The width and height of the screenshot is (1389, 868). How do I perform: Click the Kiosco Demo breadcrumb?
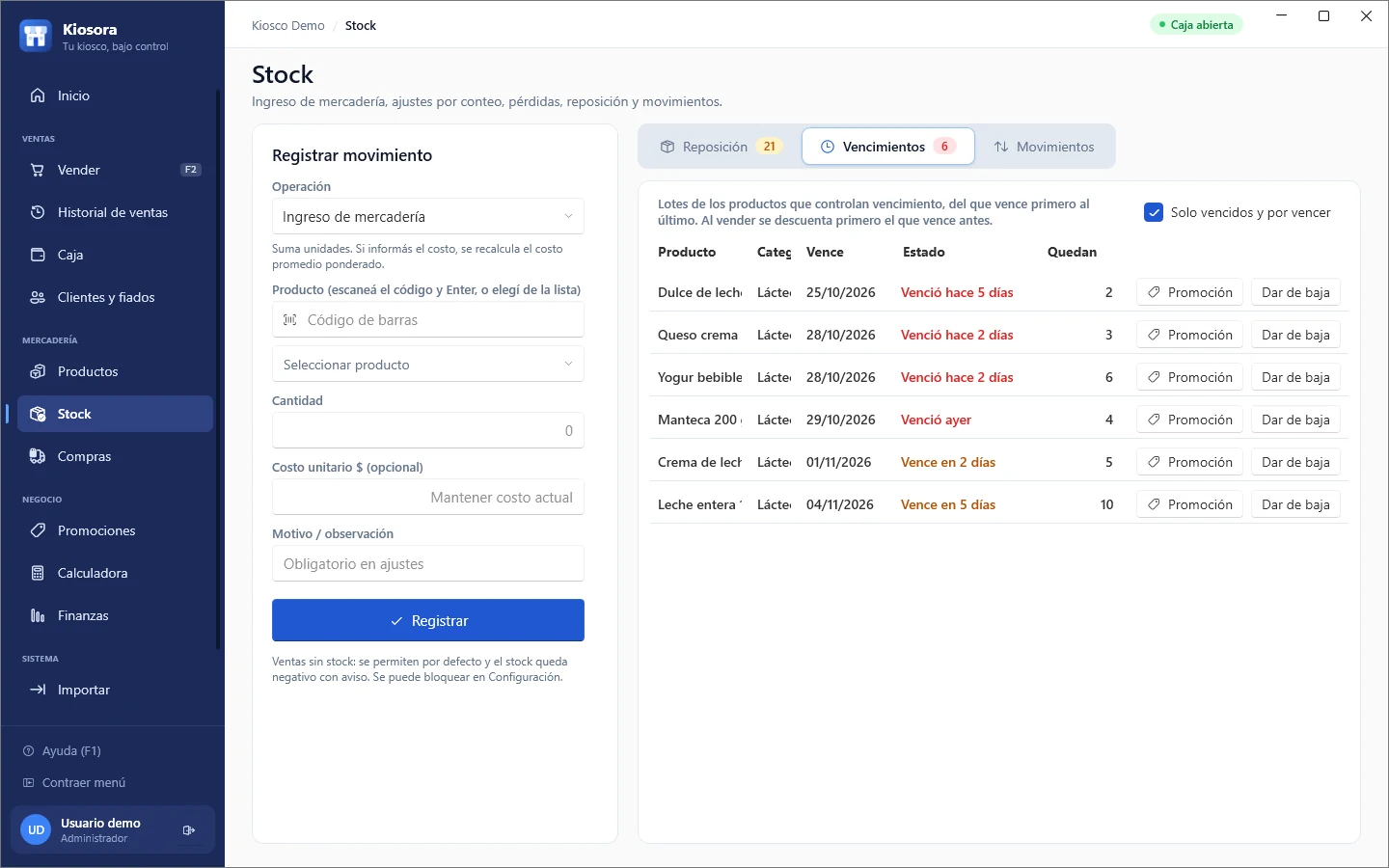[287, 25]
